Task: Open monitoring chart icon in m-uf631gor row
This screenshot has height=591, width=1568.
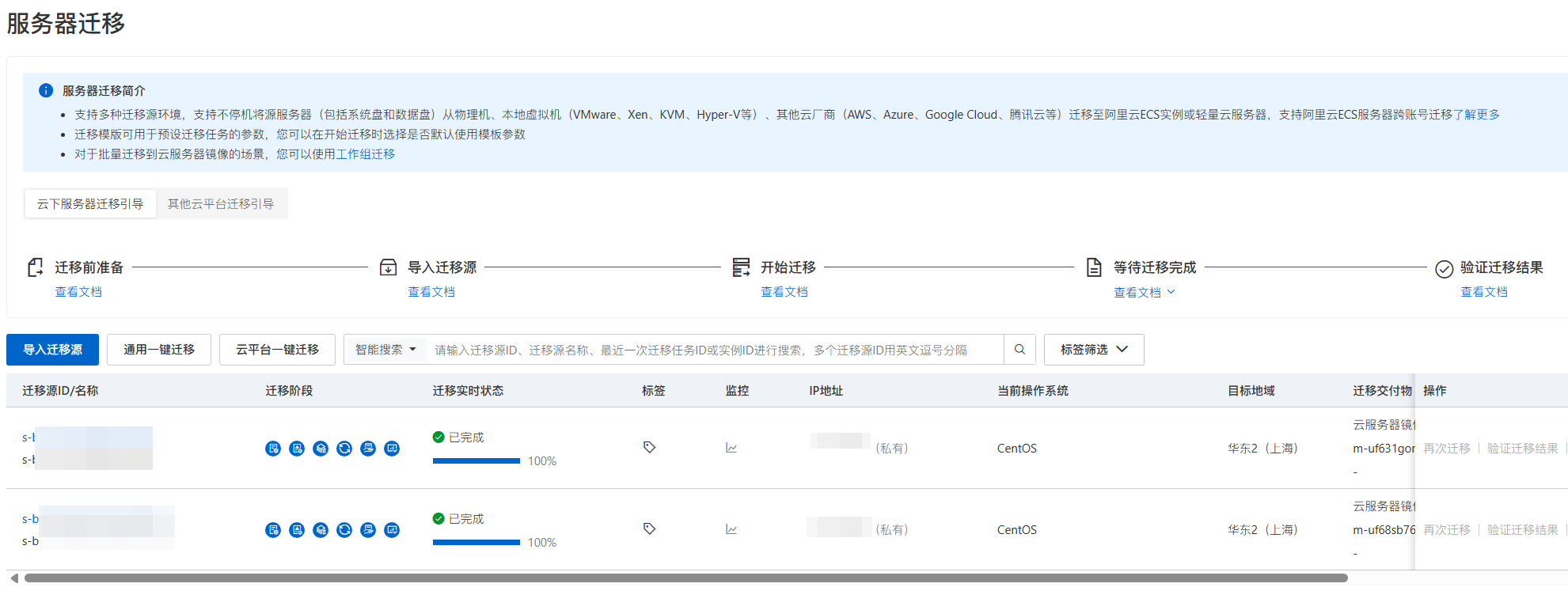Action: (731, 448)
